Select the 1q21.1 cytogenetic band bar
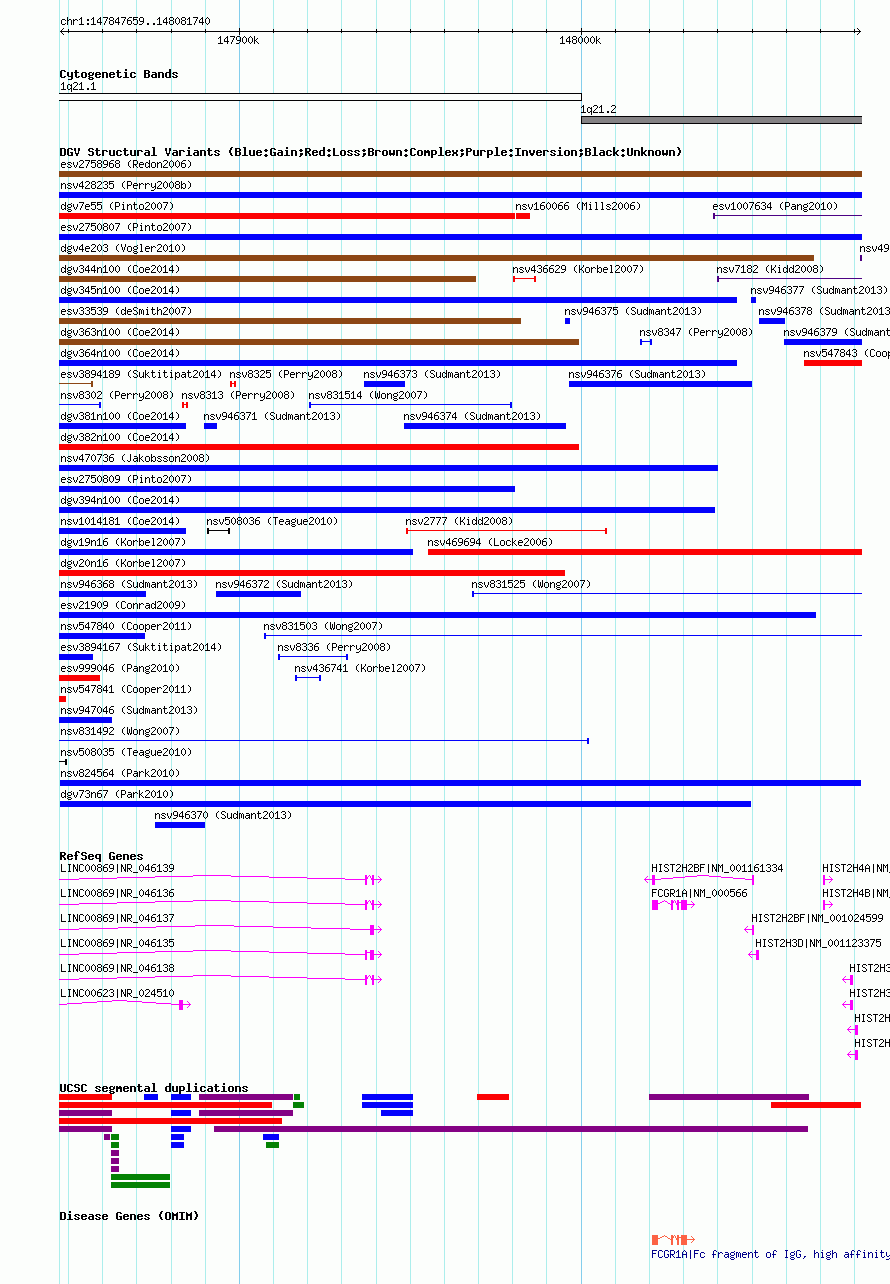Viewport: 890px width, 1284px height. pyautogui.click(x=320, y=97)
